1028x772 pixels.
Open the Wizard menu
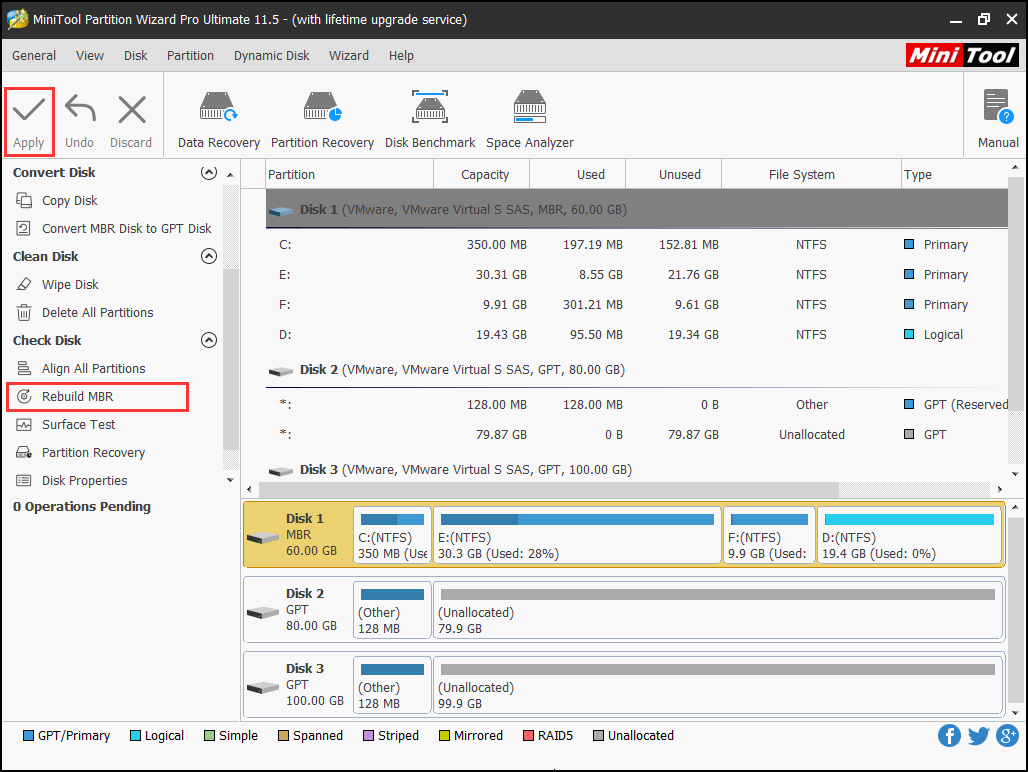349,56
